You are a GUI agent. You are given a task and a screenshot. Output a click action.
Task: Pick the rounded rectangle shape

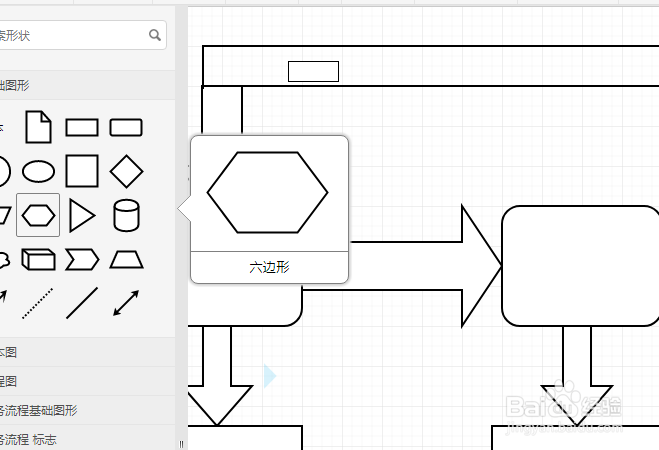[126, 127]
